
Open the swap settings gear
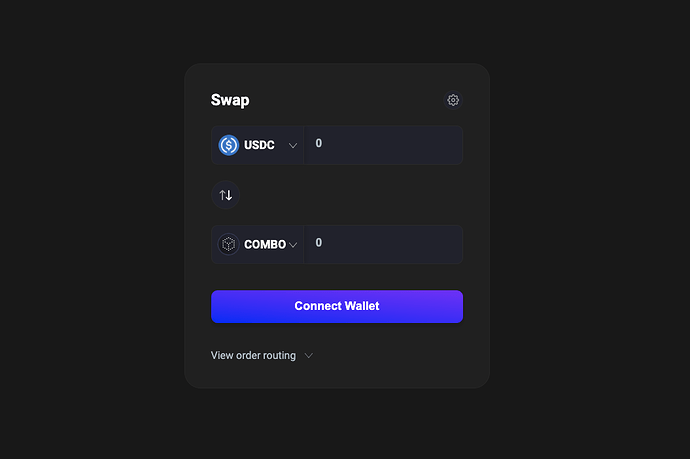point(453,100)
